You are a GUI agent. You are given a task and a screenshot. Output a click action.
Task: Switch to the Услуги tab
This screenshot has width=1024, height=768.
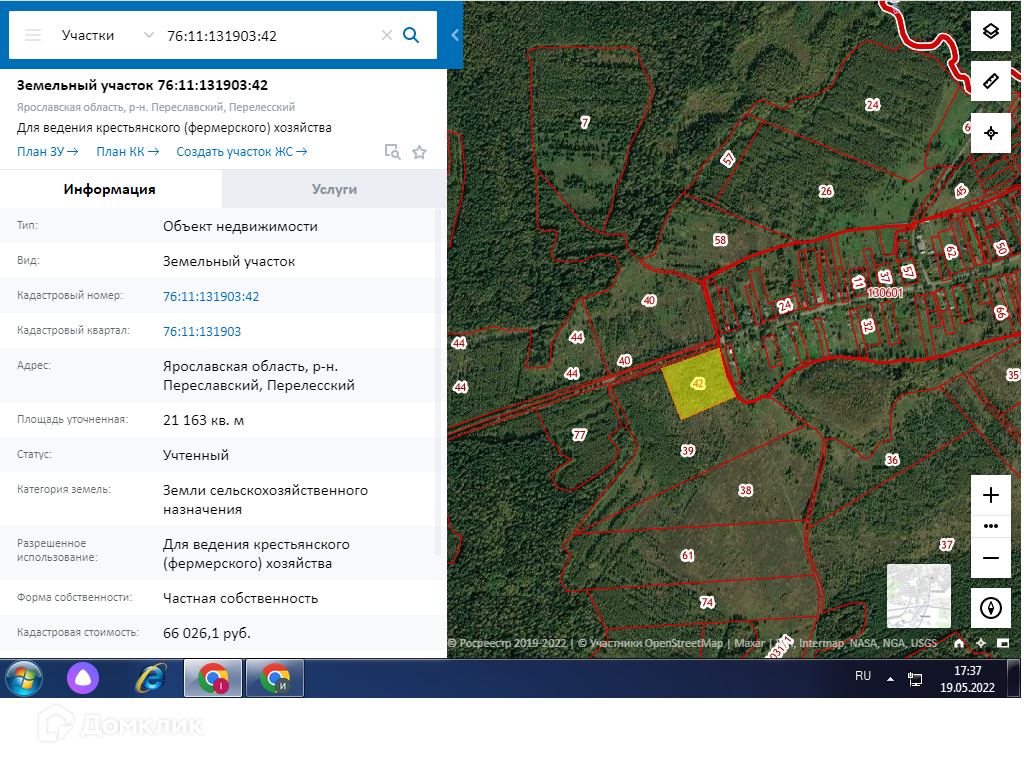(x=334, y=189)
